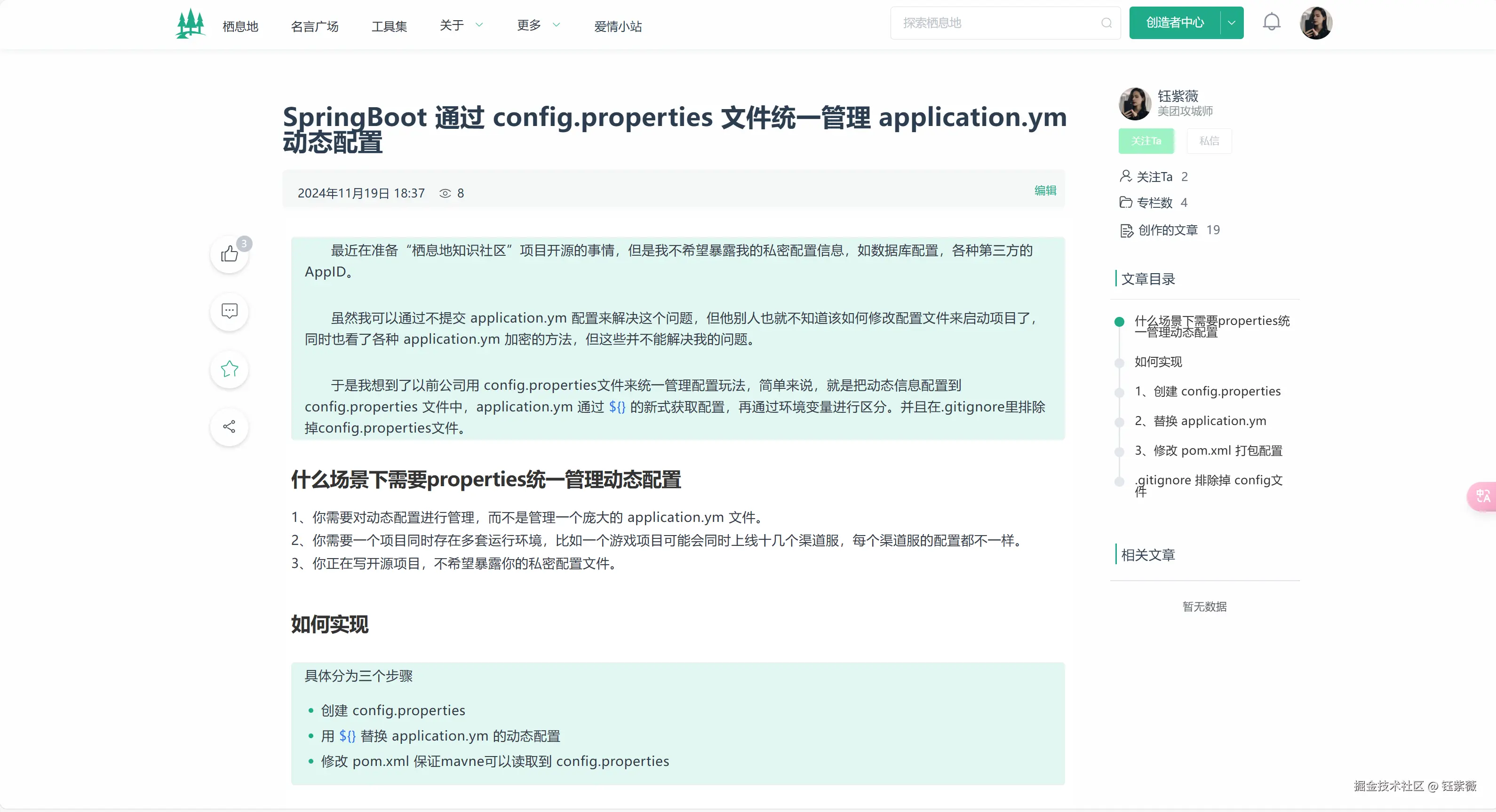Click the thumbs-up like icon

pyautogui.click(x=229, y=254)
